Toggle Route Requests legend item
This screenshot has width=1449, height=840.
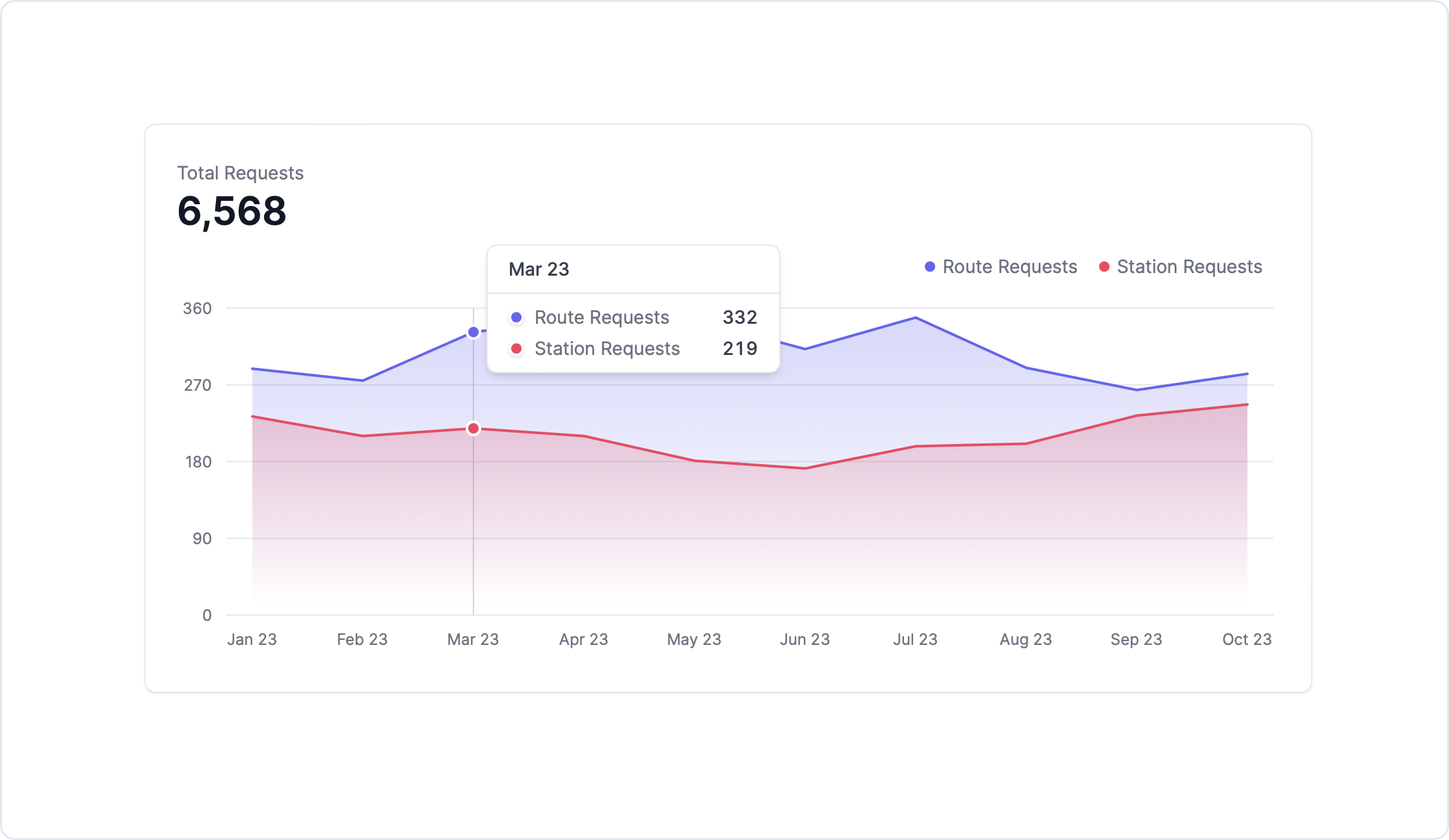(1009, 267)
